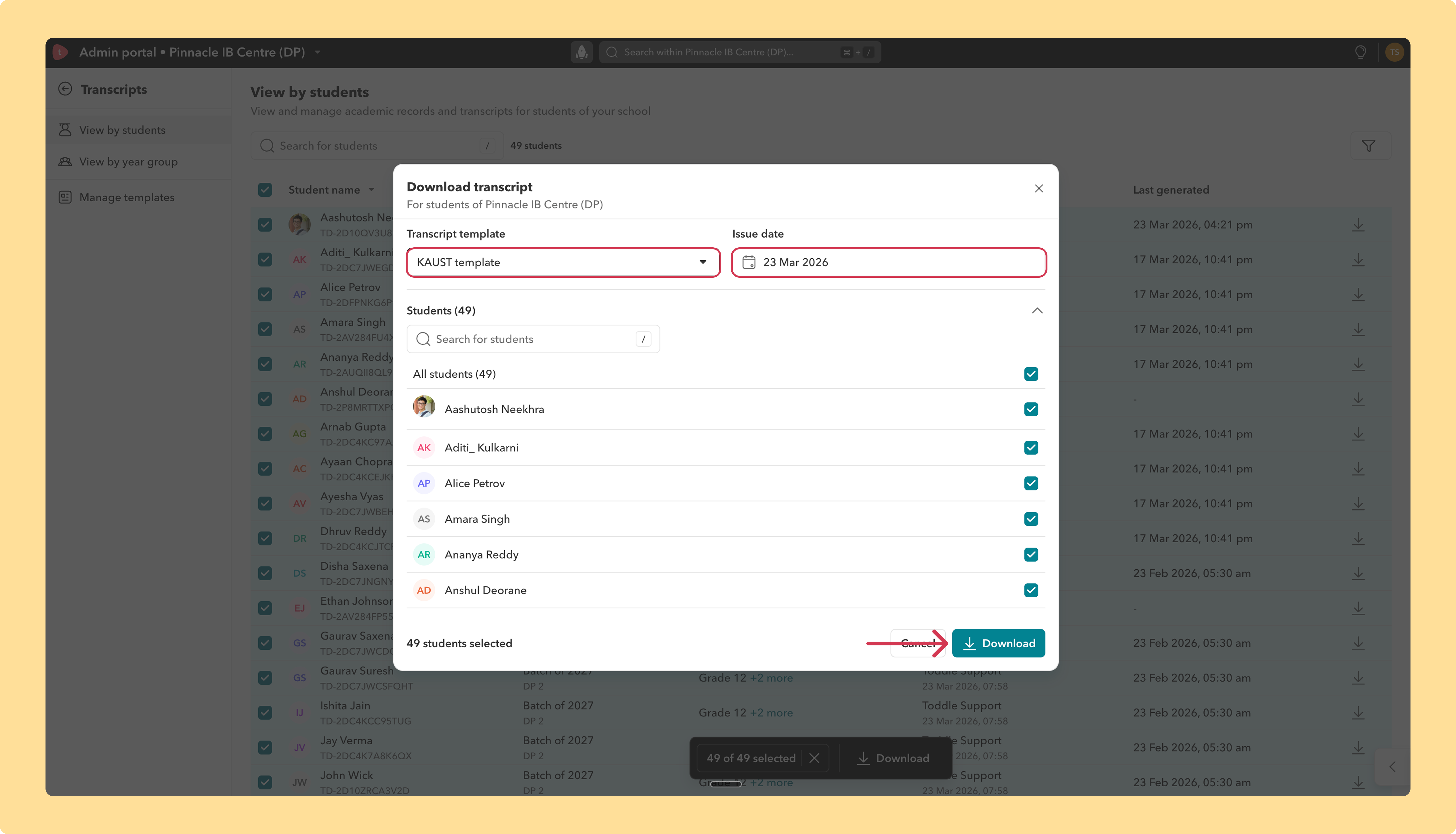The height and width of the screenshot is (834, 1456).
Task: Click the calendar icon in Issue date
Action: pyautogui.click(x=749, y=262)
